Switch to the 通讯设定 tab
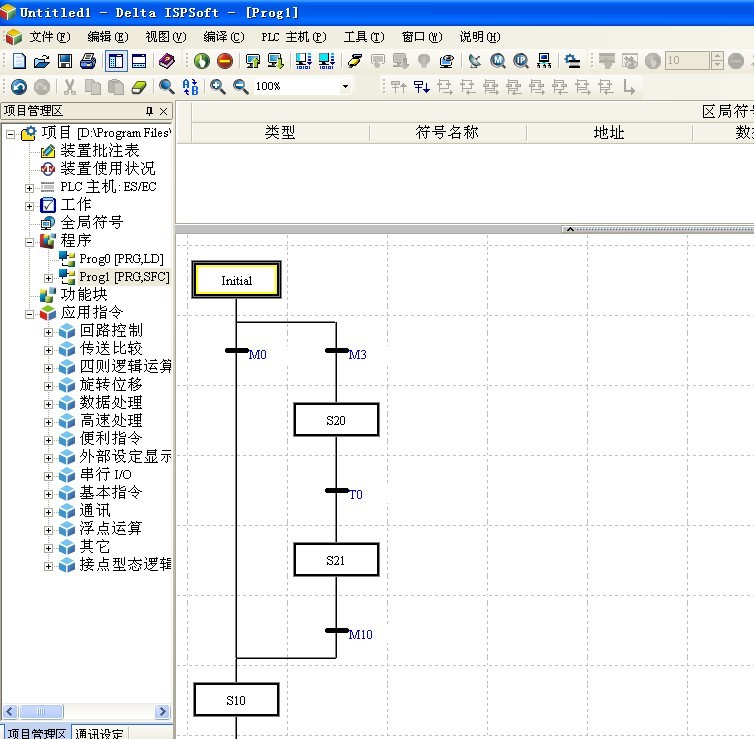754x739 pixels. tap(100, 733)
